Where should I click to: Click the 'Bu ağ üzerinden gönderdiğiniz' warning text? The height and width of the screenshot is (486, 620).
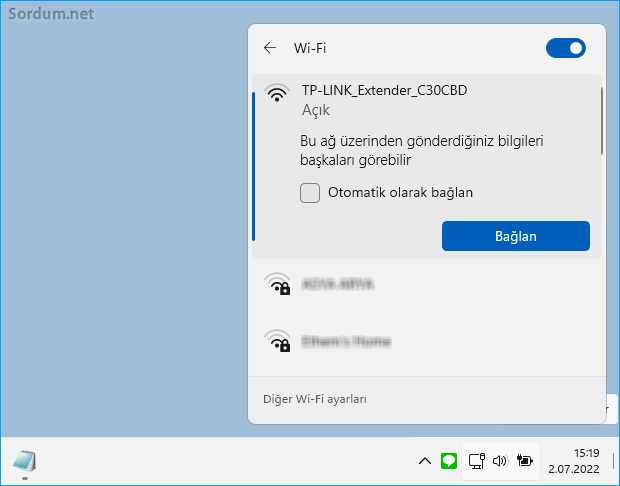(x=422, y=150)
